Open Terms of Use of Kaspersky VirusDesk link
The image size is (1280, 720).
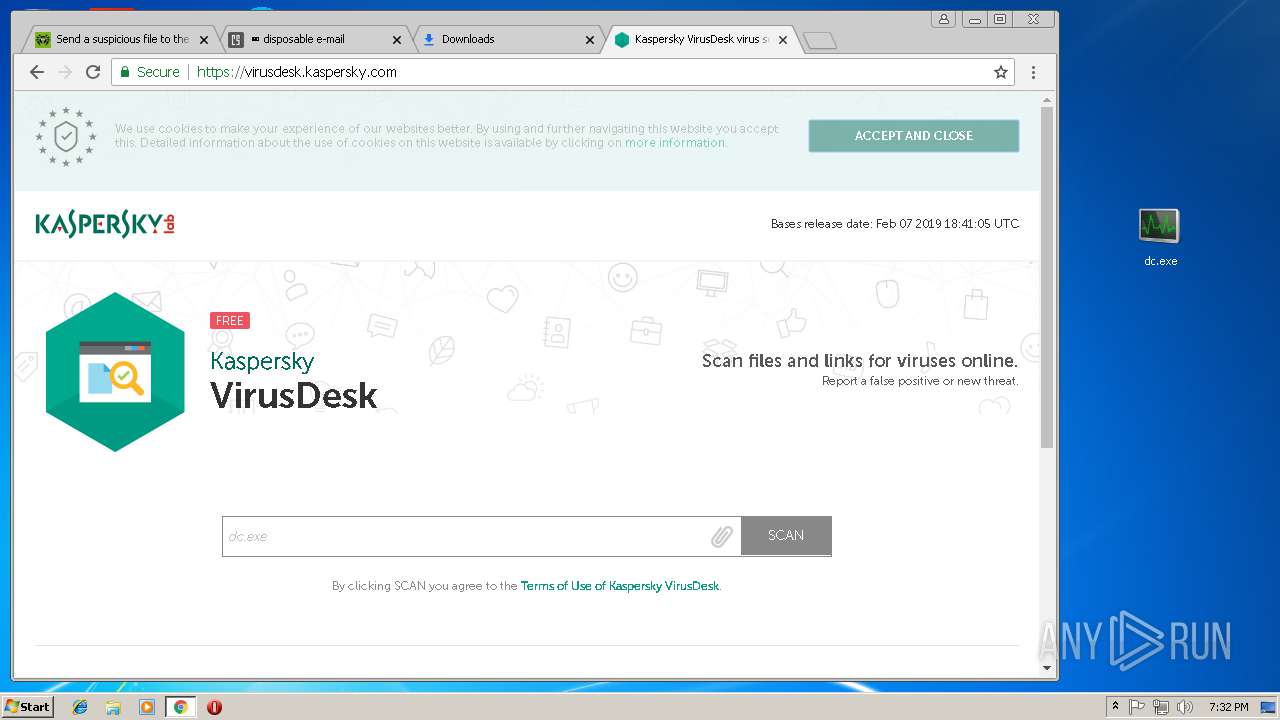click(x=619, y=586)
